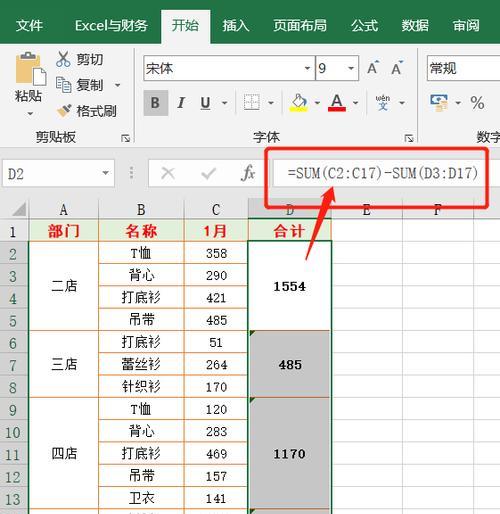Open the Copy dropdown arrow
This screenshot has width=500, height=514.
pyautogui.click(x=117, y=85)
